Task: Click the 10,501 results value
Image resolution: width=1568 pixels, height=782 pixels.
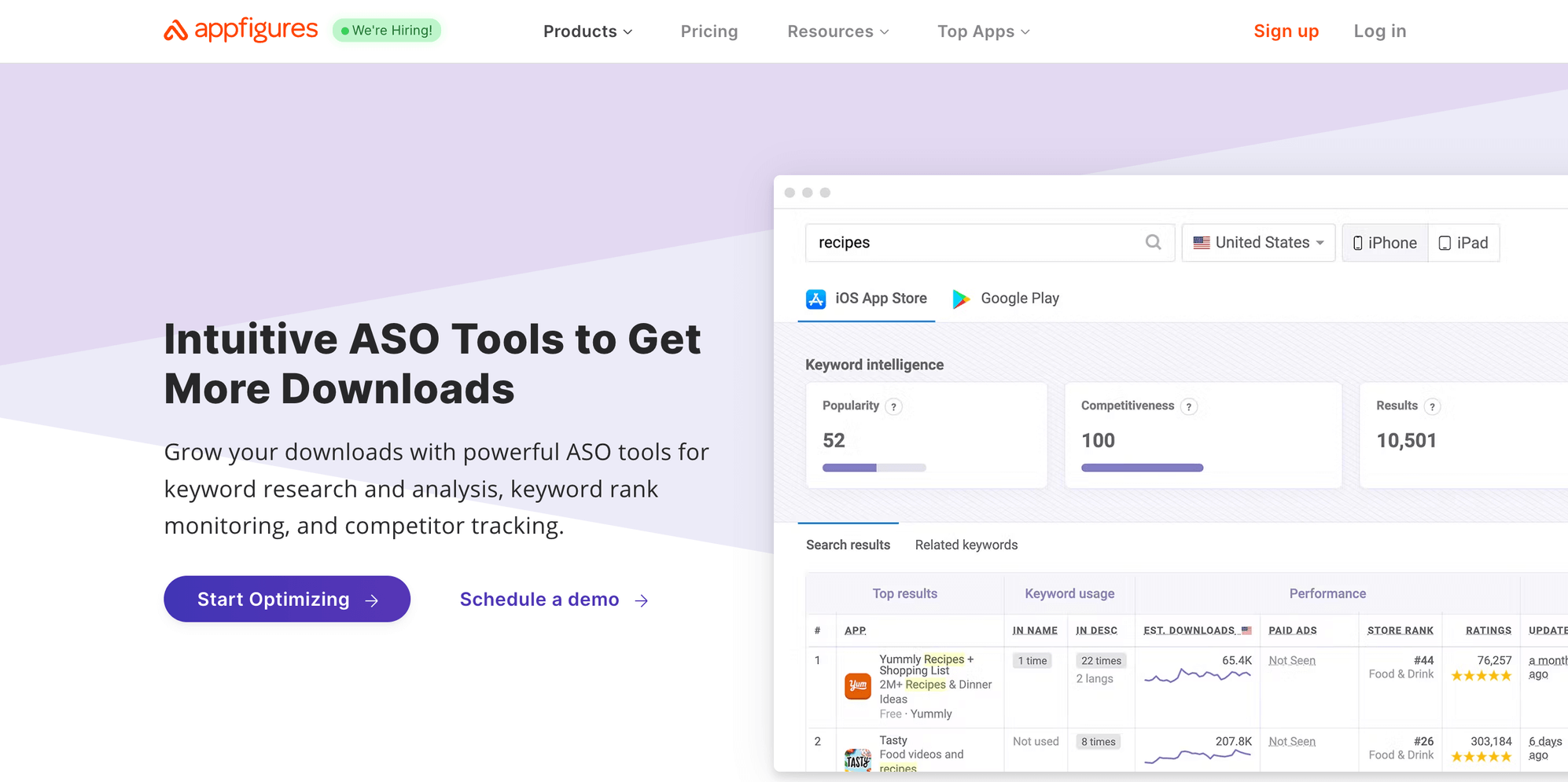Action: pos(1406,441)
